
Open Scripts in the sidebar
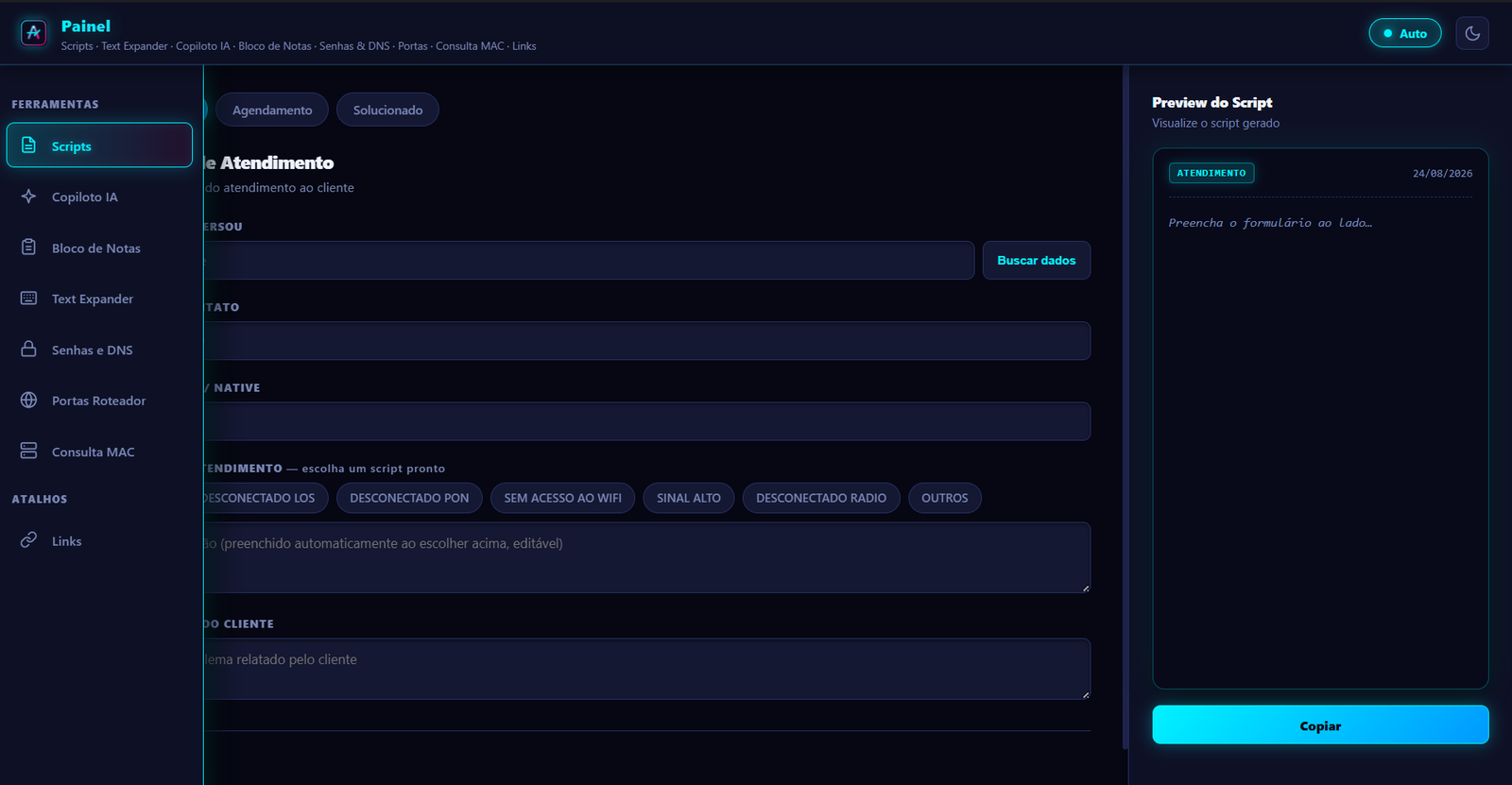click(x=99, y=145)
